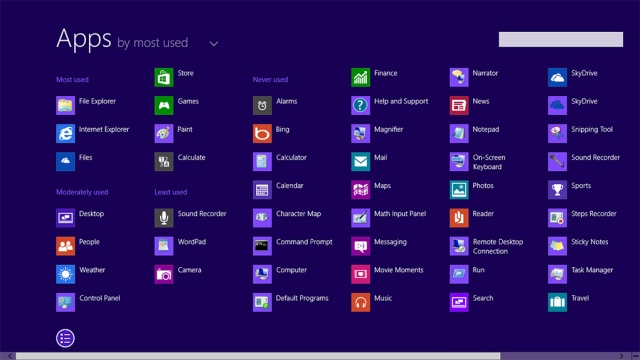This screenshot has height=360, width=640.
Task: Launch Internet Explorer from its icon
Action: pyautogui.click(x=65, y=133)
